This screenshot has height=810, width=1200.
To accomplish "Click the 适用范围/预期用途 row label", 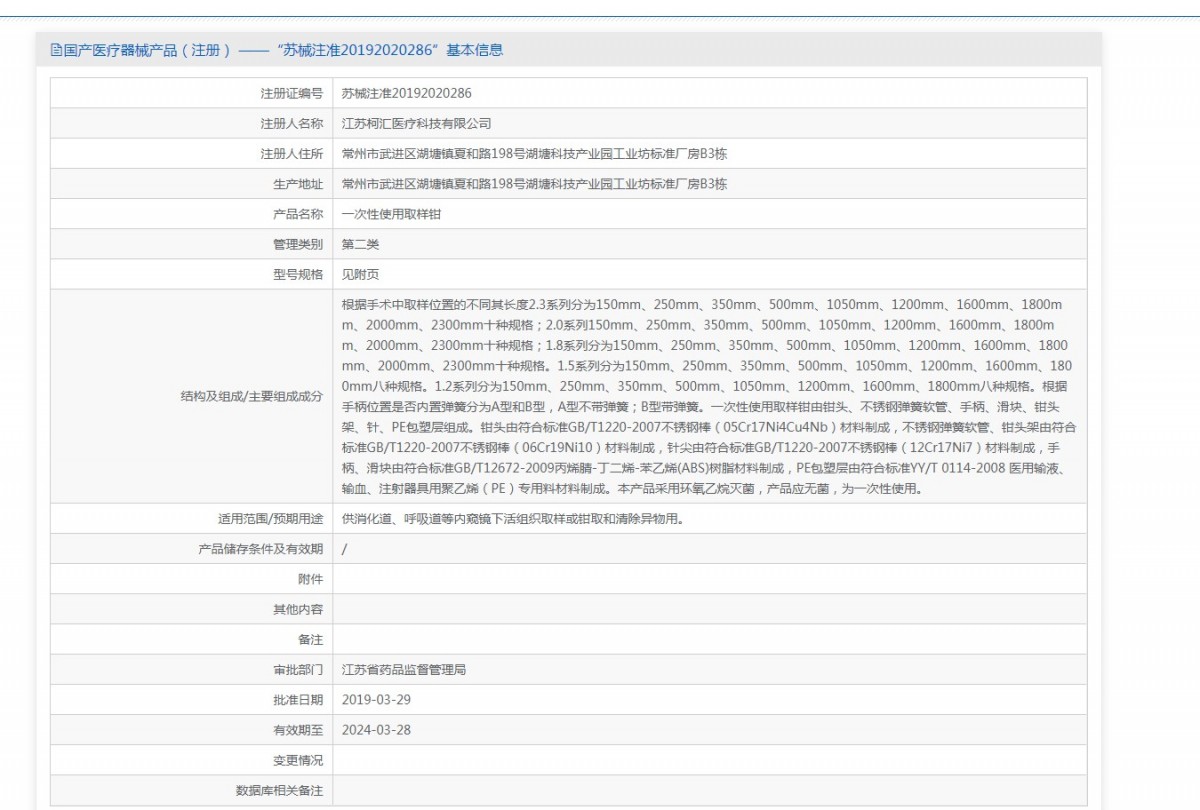I will pyautogui.click(x=271, y=519).
